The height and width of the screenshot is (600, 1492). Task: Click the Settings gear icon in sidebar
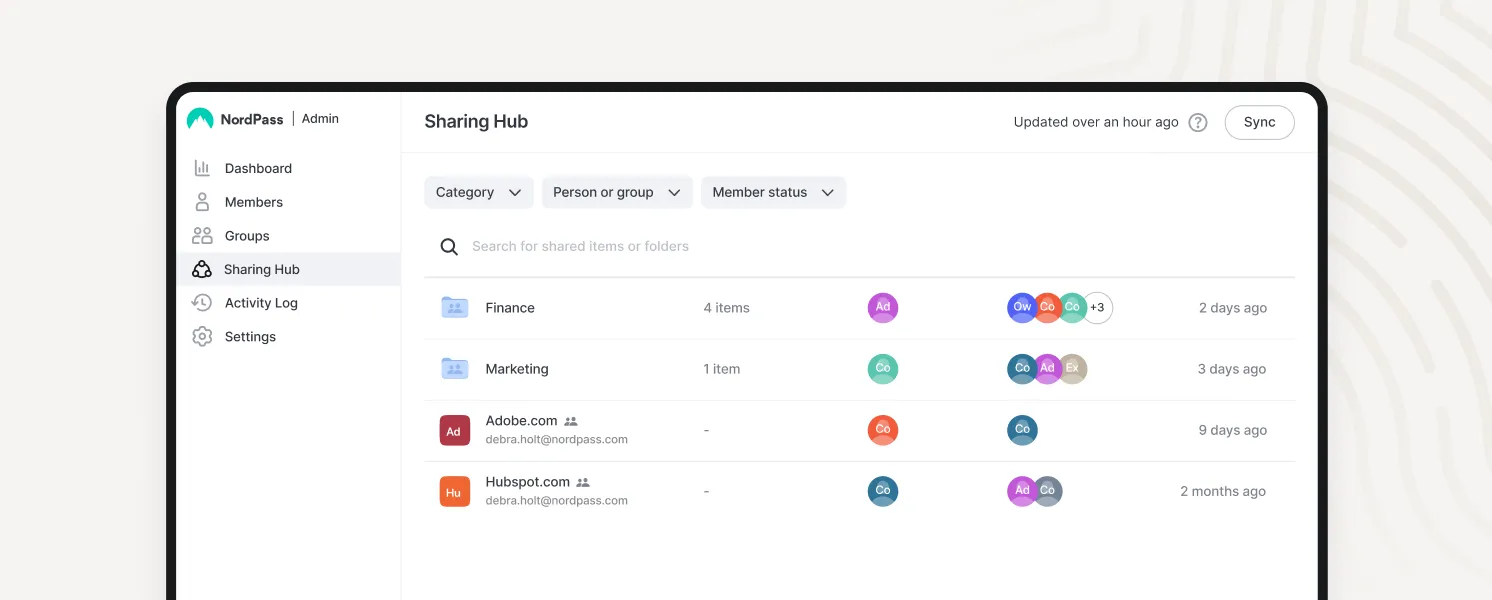pyautogui.click(x=202, y=337)
